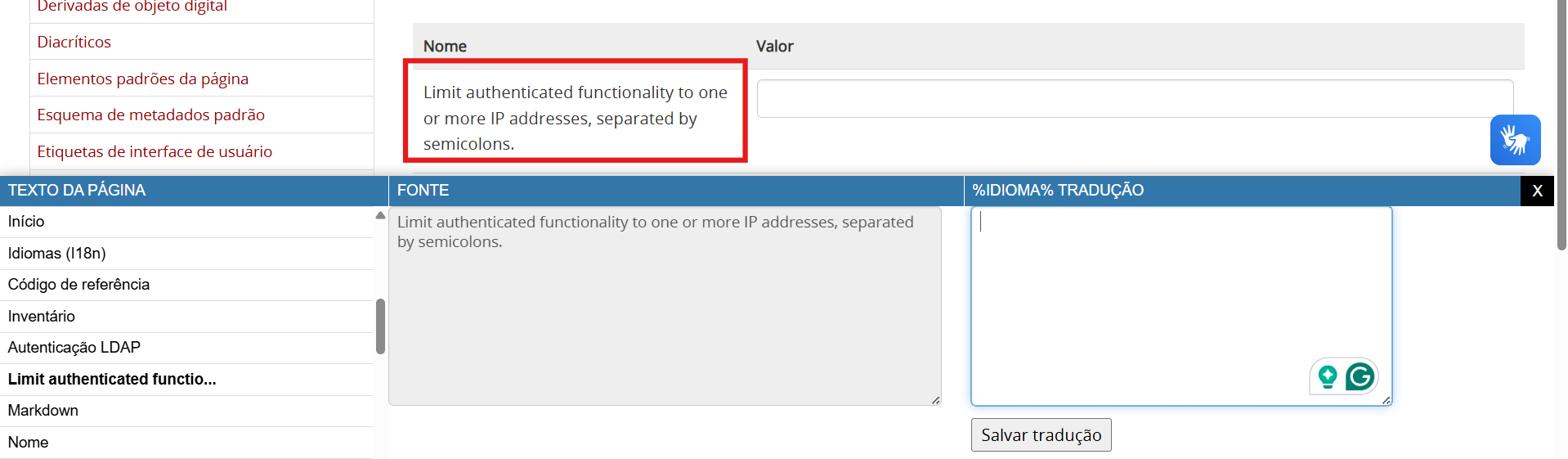Open Diacríticos settings link

pyautogui.click(x=74, y=42)
